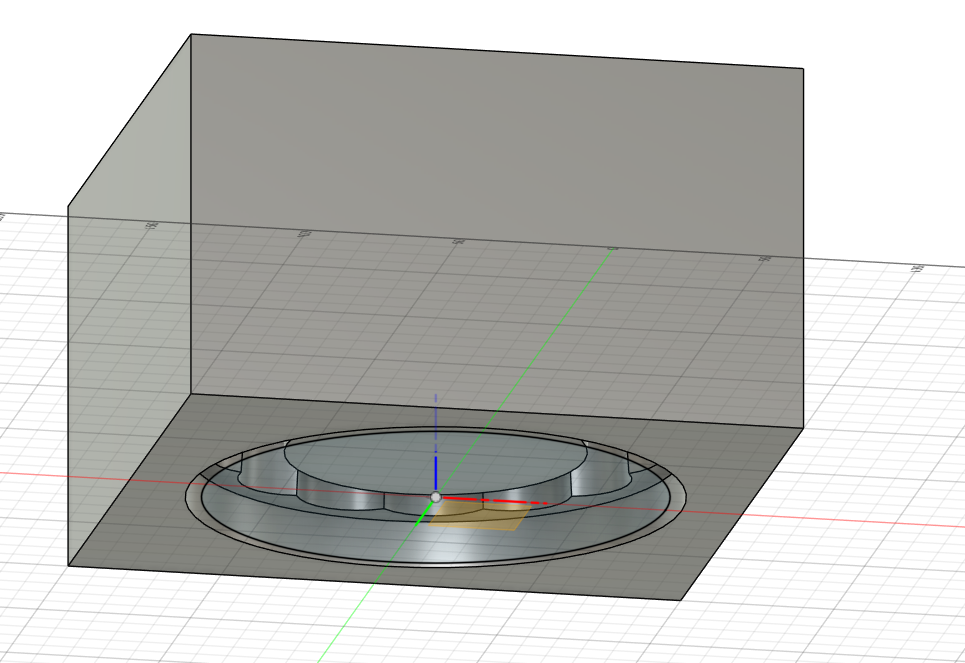Image resolution: width=965 pixels, height=663 pixels.
Task: Click the white origin point sphere
Action: (435, 497)
